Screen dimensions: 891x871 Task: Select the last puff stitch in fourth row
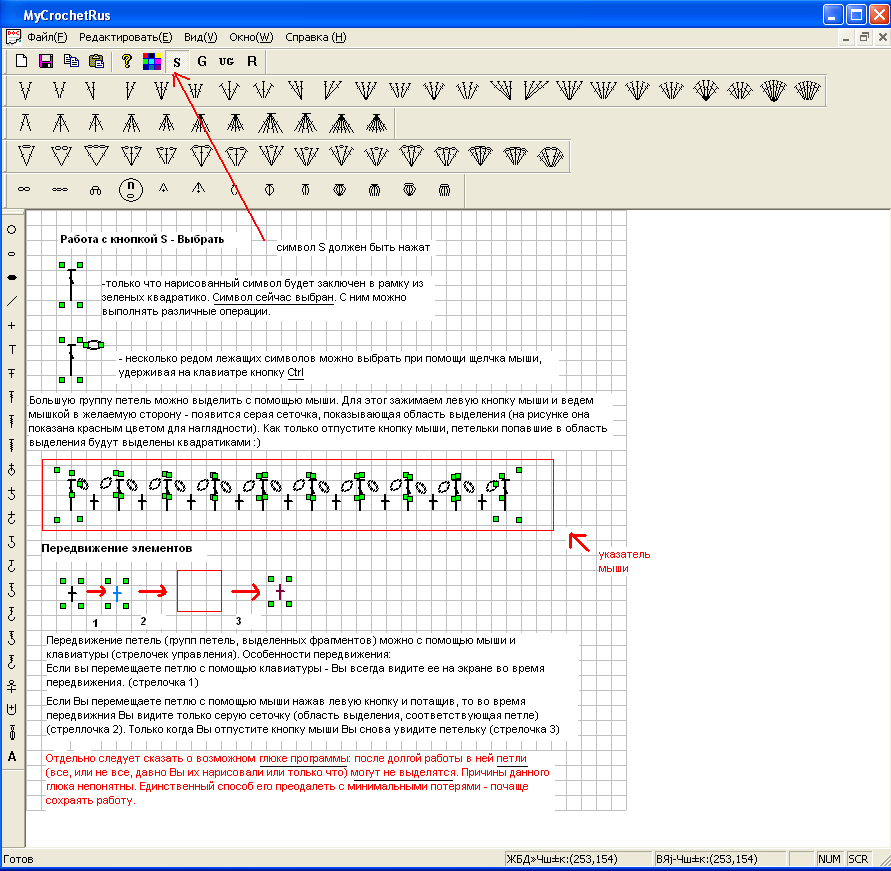click(444, 190)
